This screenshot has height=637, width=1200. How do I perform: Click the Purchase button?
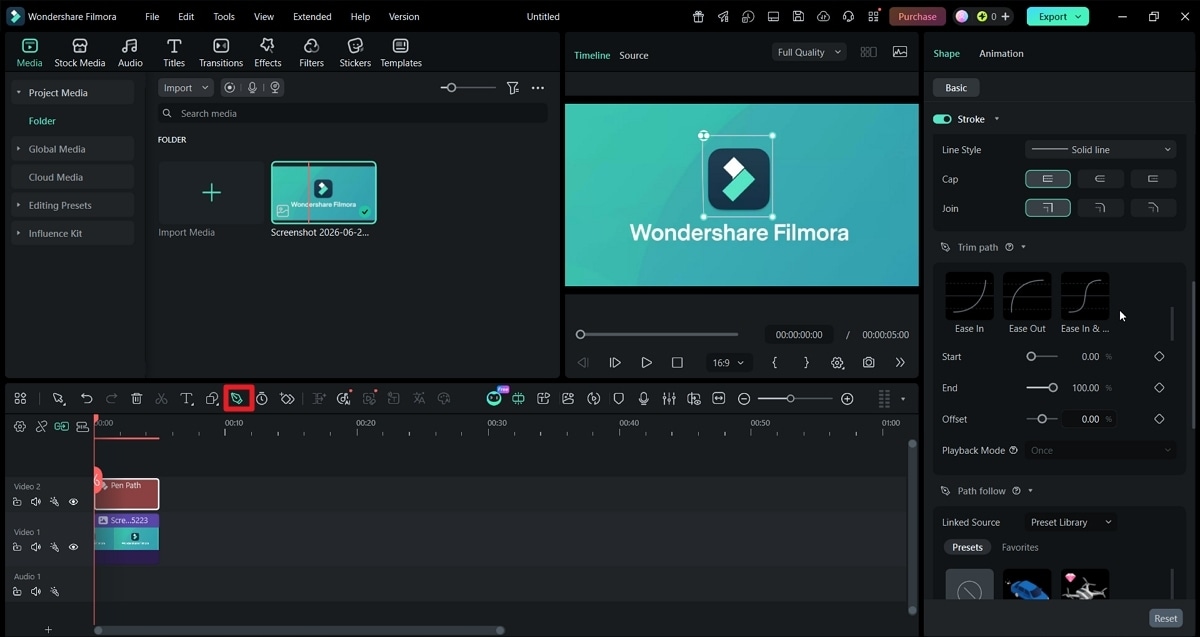(917, 17)
